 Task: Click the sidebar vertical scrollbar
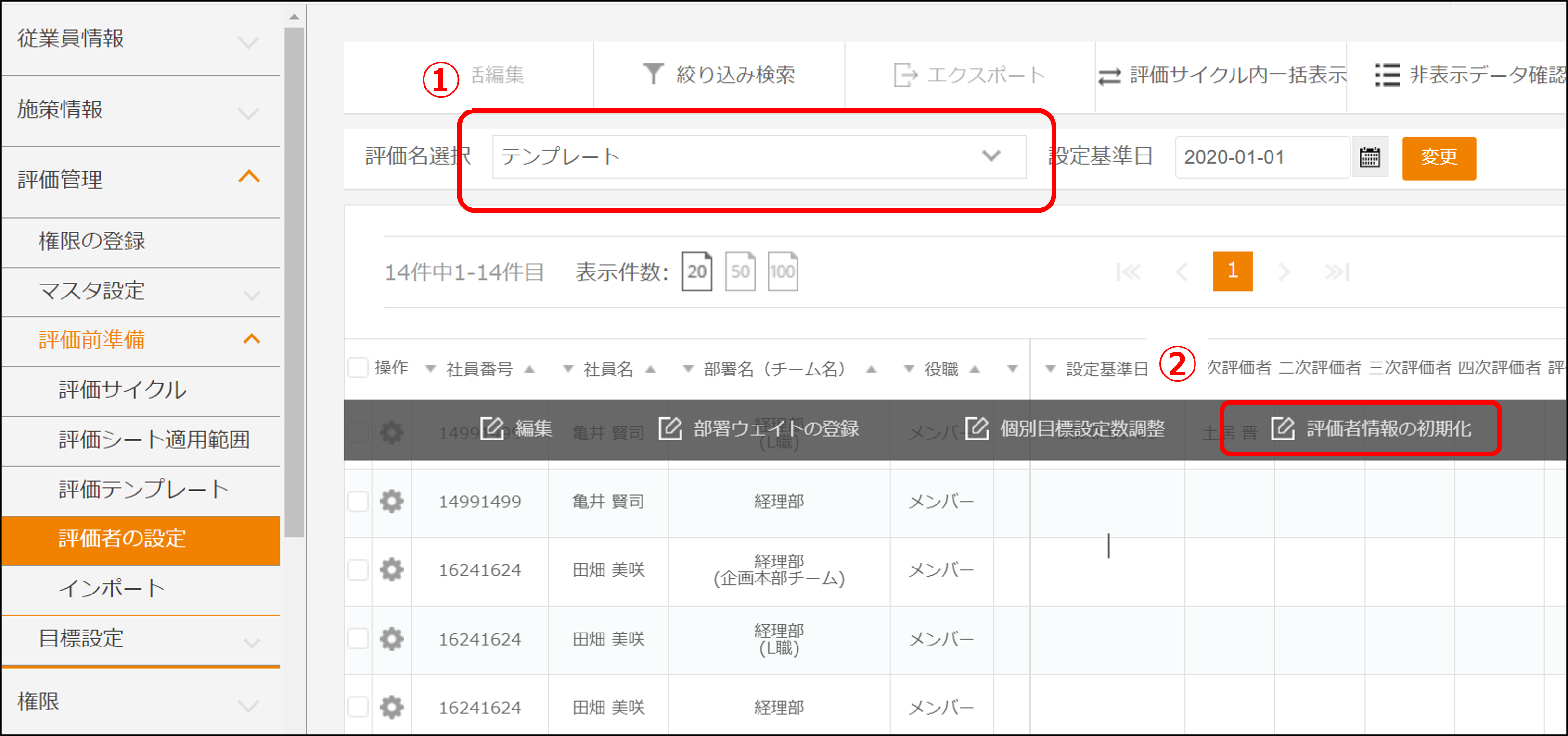(294, 280)
